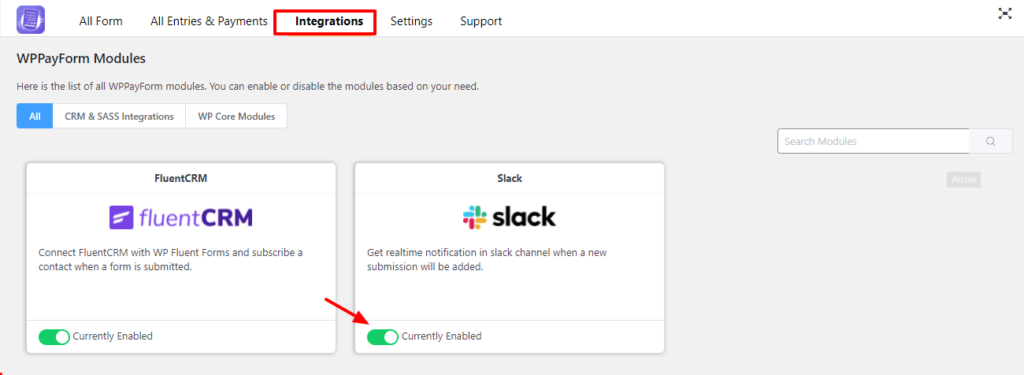Open the Settings page
The height and width of the screenshot is (375, 1024).
[411, 21]
